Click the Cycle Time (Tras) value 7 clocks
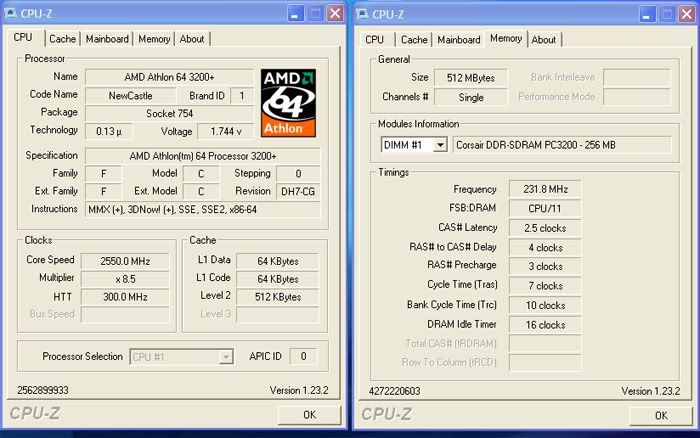The height and width of the screenshot is (438, 700). pyautogui.click(x=545, y=286)
